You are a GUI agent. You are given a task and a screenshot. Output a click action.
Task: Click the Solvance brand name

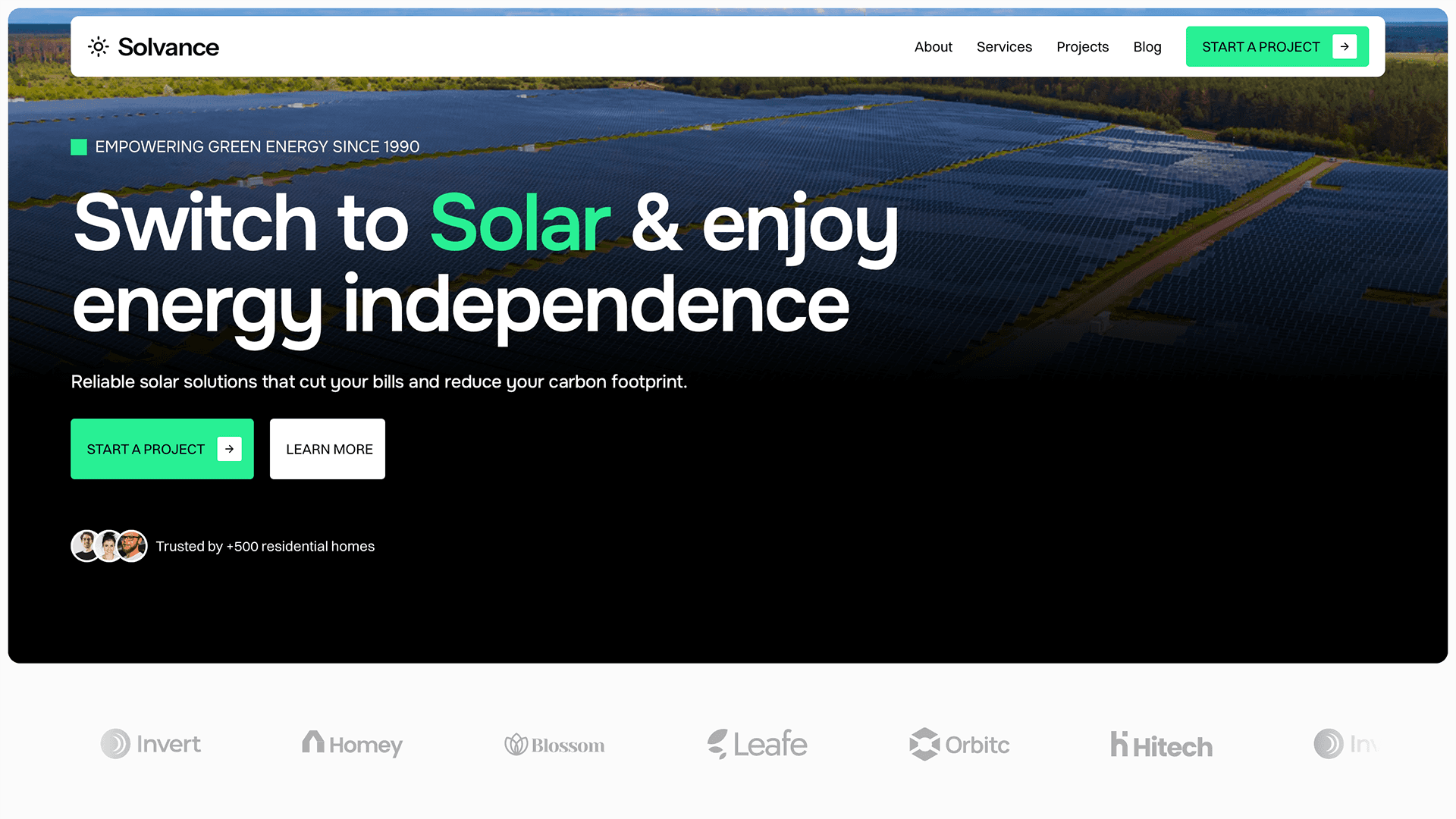168,47
